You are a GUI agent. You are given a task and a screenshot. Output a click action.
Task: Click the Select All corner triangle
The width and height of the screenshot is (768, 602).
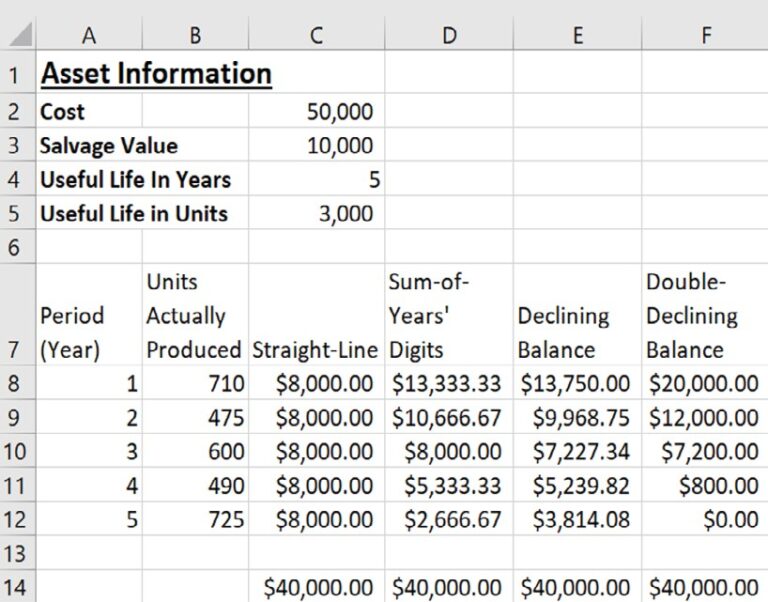pyautogui.click(x=20, y=34)
